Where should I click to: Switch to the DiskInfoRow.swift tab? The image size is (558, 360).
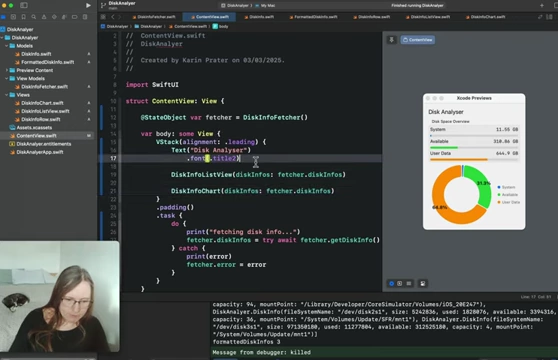coord(372,17)
